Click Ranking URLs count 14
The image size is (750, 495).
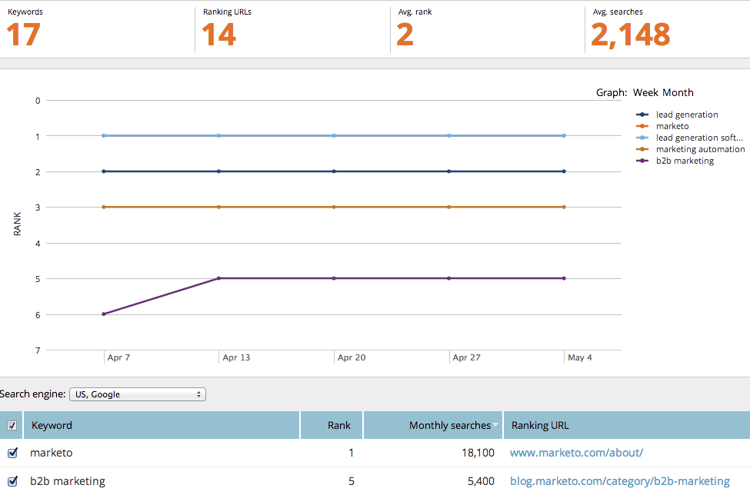(x=219, y=35)
